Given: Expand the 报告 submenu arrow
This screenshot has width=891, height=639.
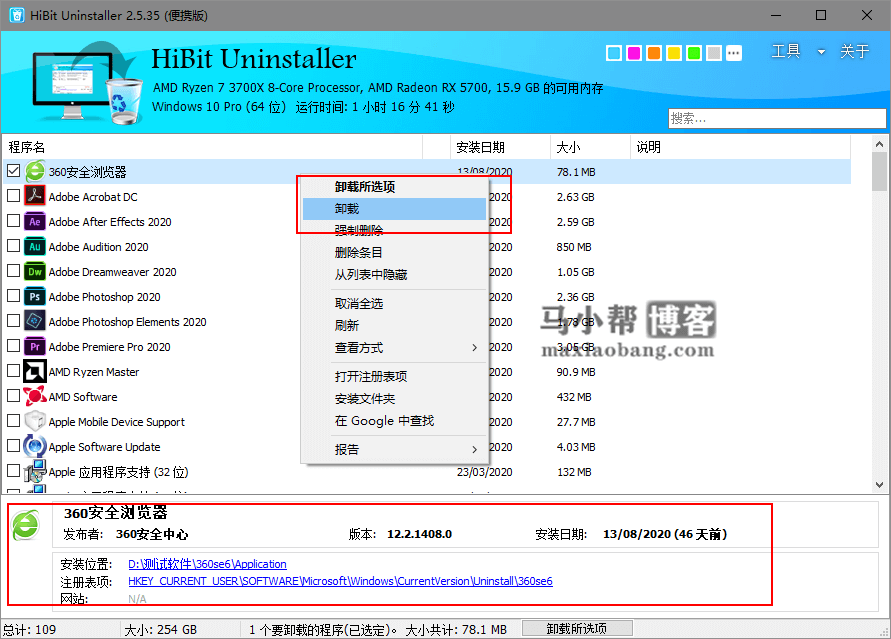Looking at the screenshot, I should 474,449.
